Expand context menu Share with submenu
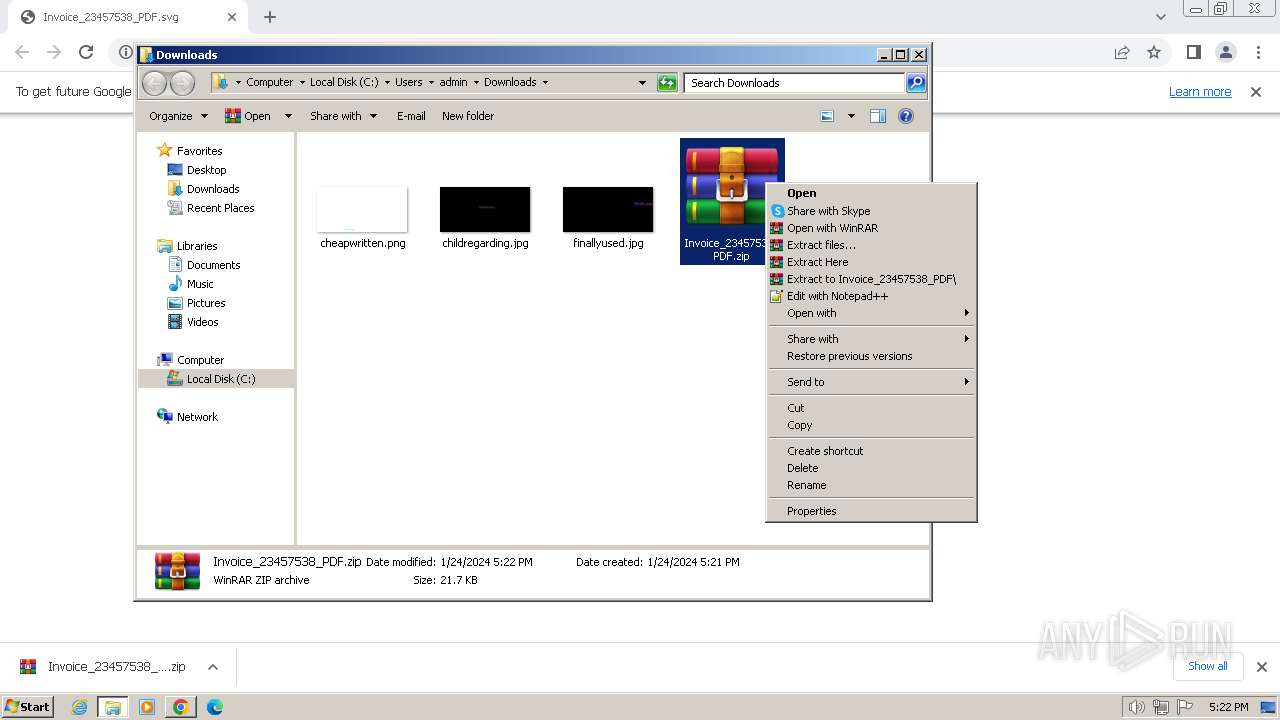The width and height of the screenshot is (1280, 720). click(x=871, y=339)
